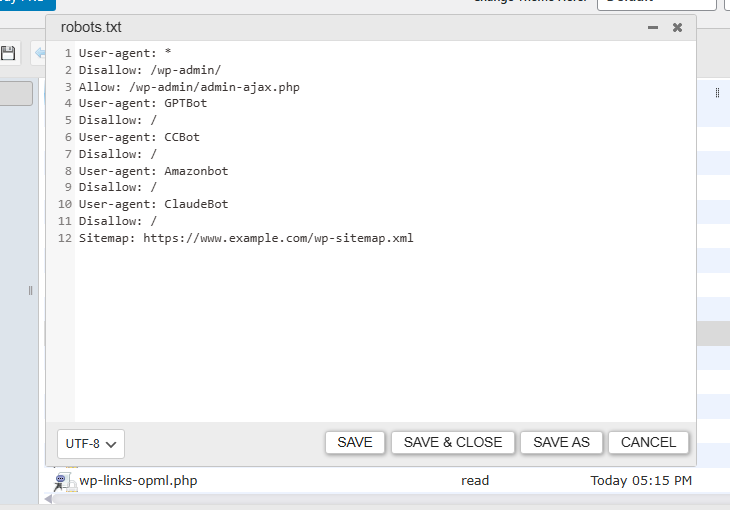Click the horizontal scrollbar left arrow
730x510 pixels.
[x=48, y=499]
